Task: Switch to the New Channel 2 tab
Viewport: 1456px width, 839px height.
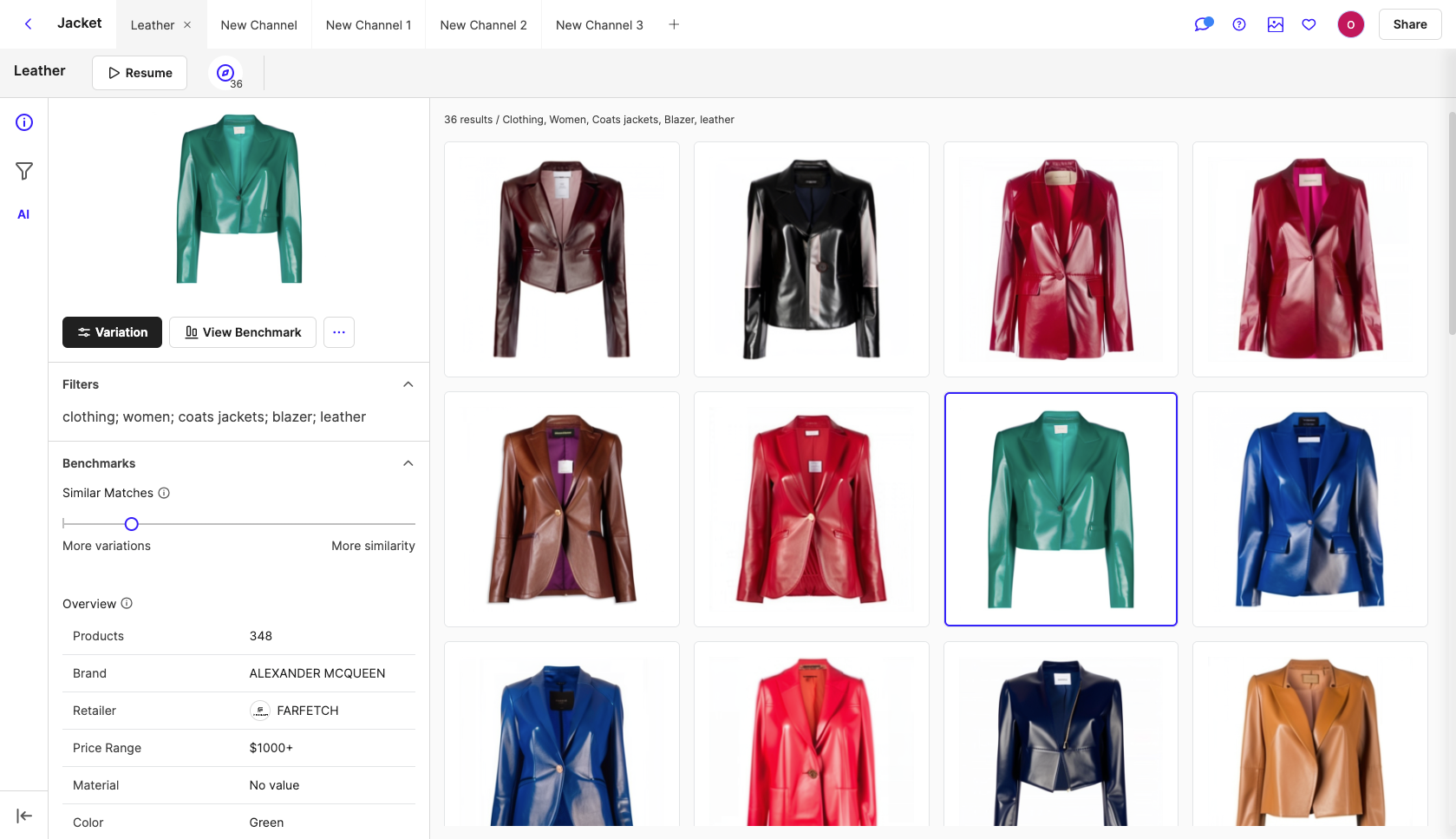Action: pos(483,25)
